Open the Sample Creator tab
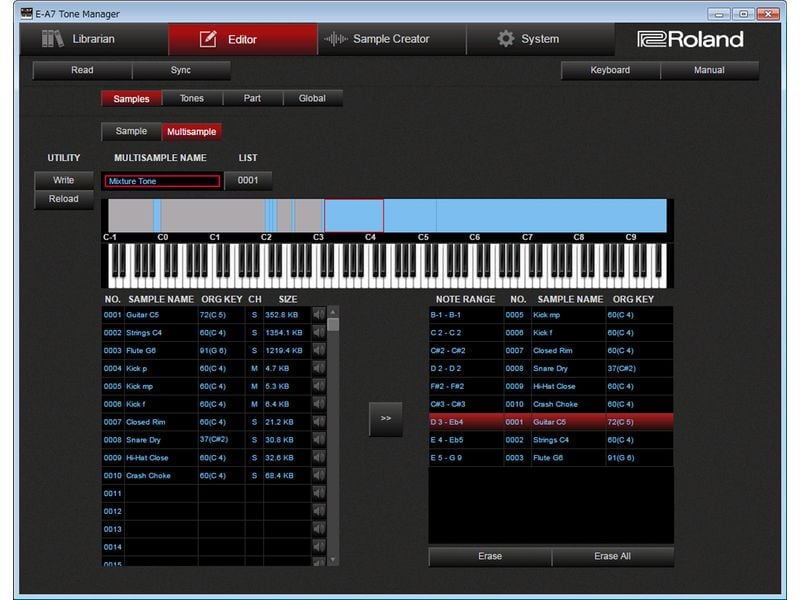This screenshot has height=600, width=800. 391,39
